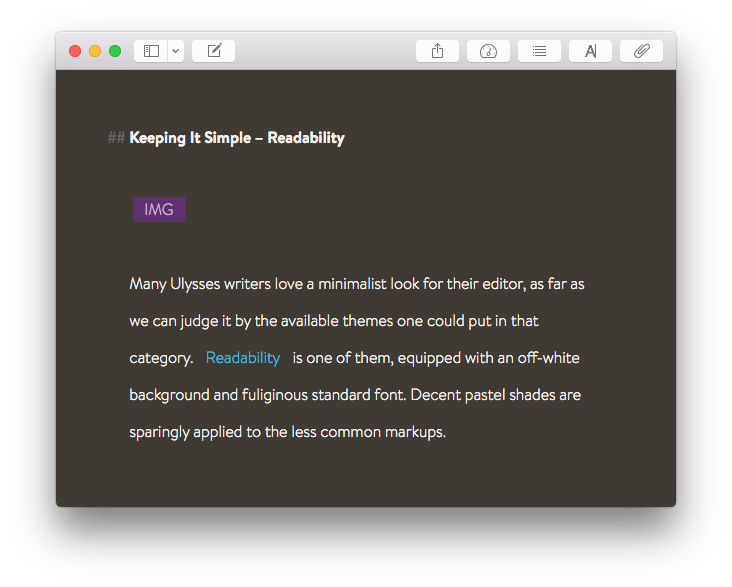Image resolution: width=732 pixels, height=587 pixels.
Task: Click the line 'we can judge it by the available themes'
Action: point(334,321)
